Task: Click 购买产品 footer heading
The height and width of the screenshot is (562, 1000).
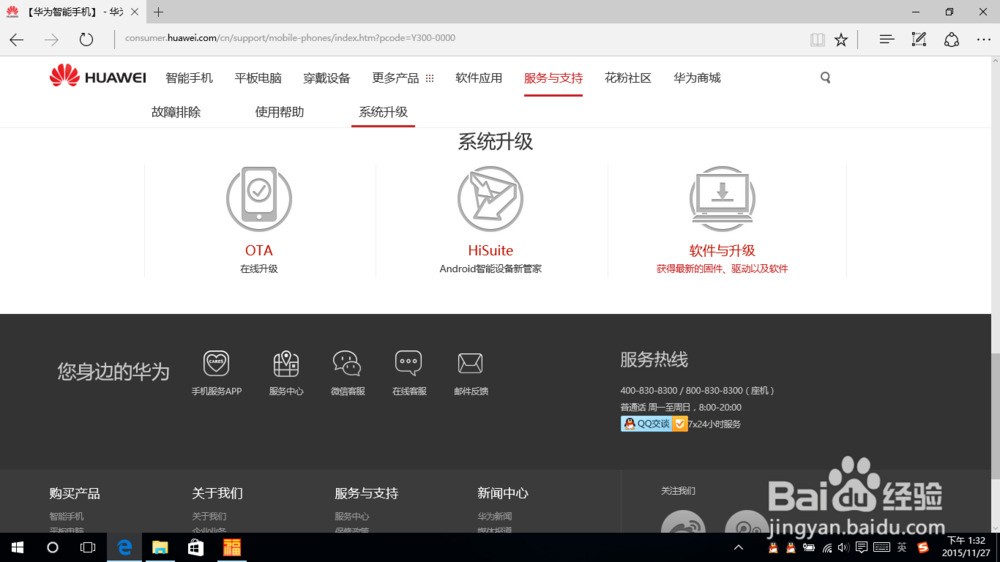Action: click(75, 493)
